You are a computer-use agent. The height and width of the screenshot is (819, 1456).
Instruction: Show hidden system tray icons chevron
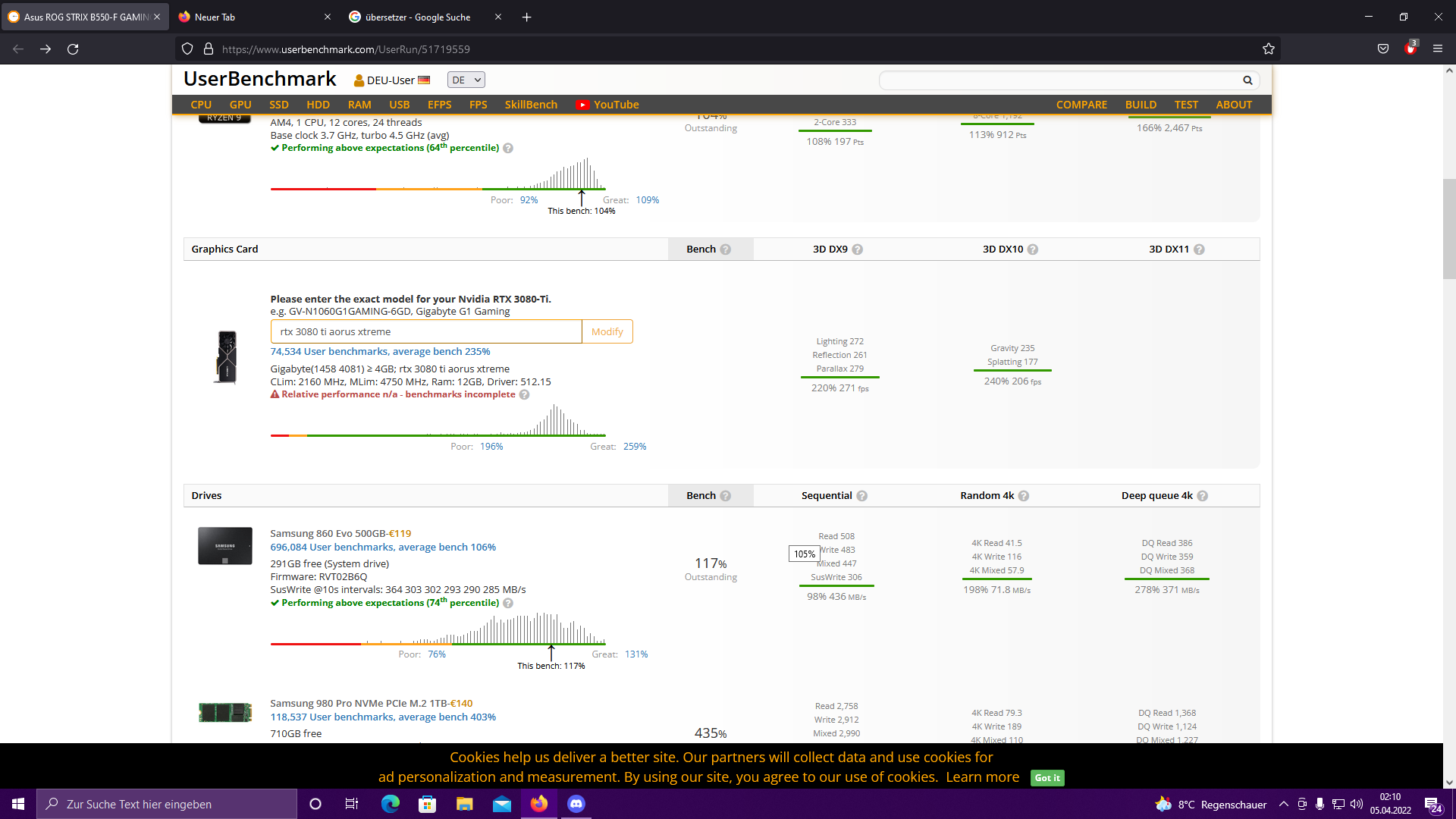tap(1283, 805)
